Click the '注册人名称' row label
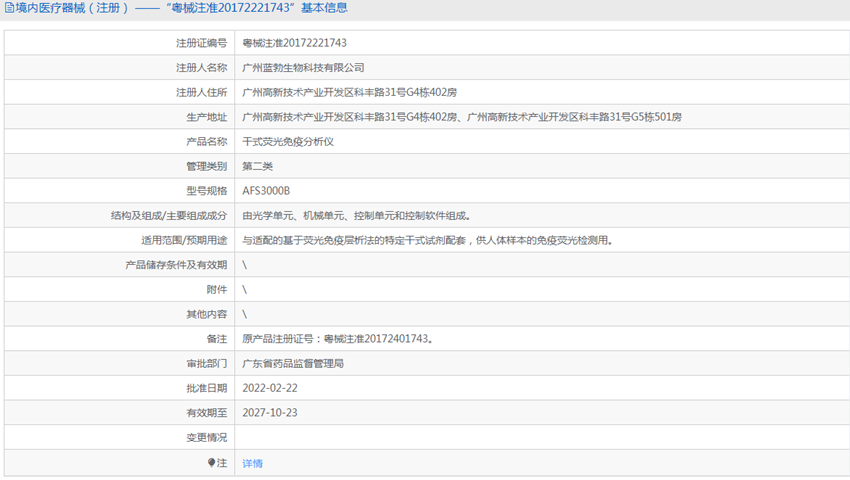The height and width of the screenshot is (480, 850). click(x=201, y=68)
